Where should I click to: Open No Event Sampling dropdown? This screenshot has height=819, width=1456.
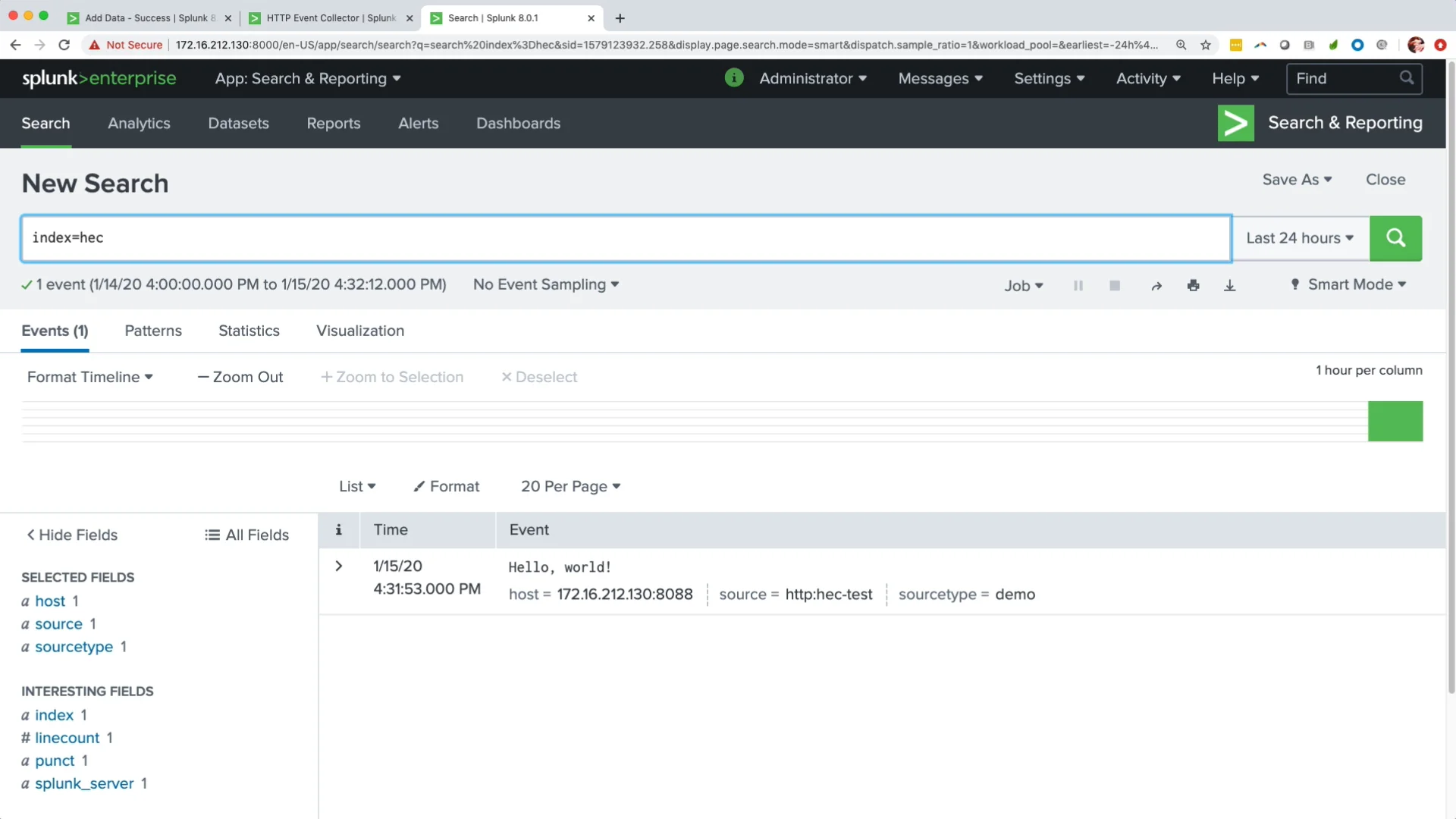(x=545, y=284)
